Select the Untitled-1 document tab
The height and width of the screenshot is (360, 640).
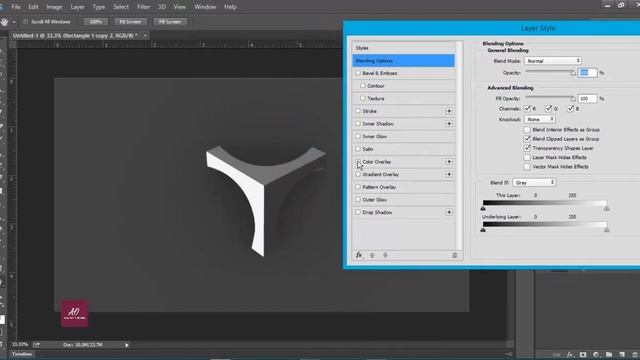pyautogui.click(x=75, y=36)
